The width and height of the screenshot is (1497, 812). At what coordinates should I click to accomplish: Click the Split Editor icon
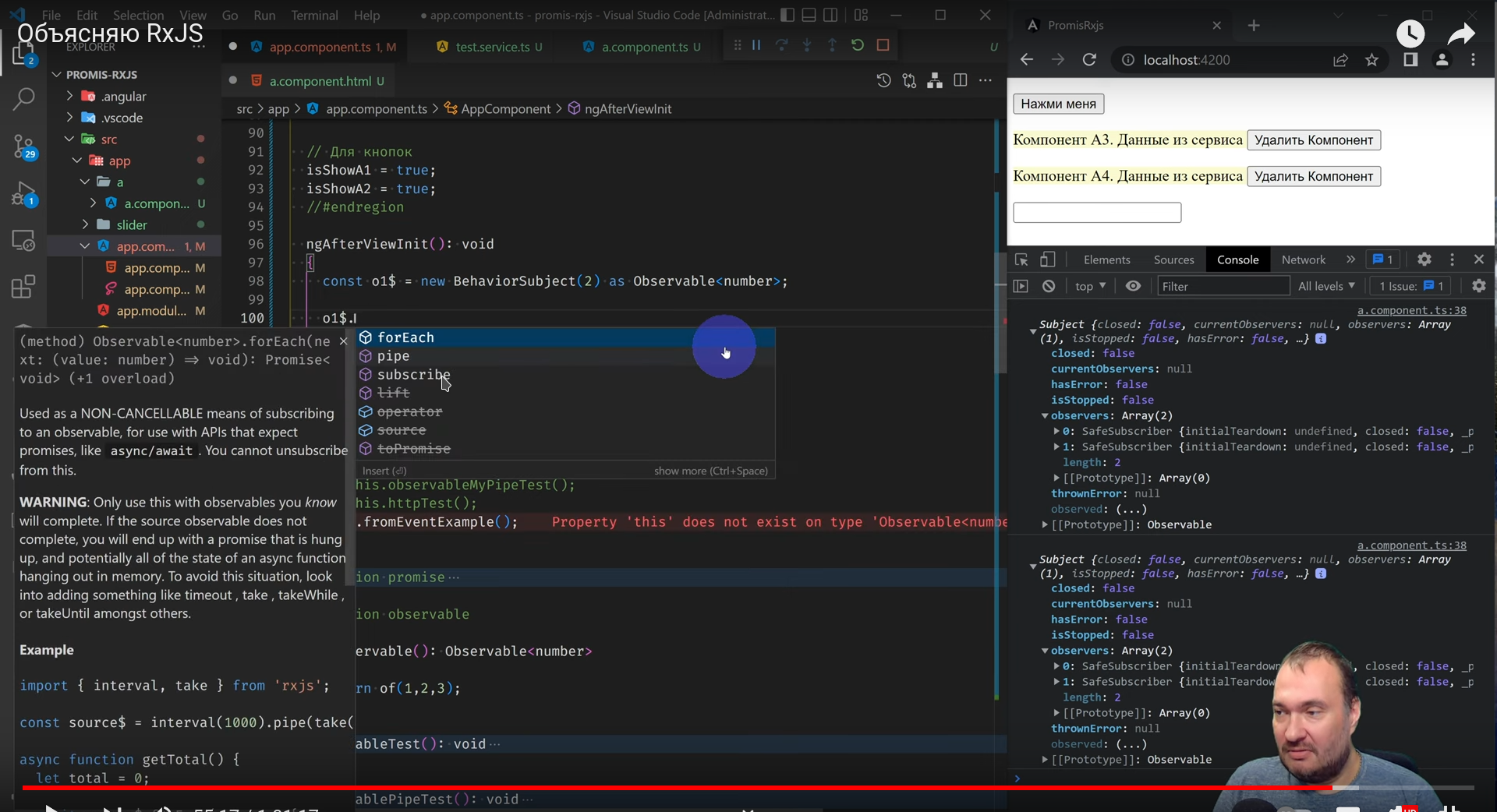pyautogui.click(x=961, y=81)
